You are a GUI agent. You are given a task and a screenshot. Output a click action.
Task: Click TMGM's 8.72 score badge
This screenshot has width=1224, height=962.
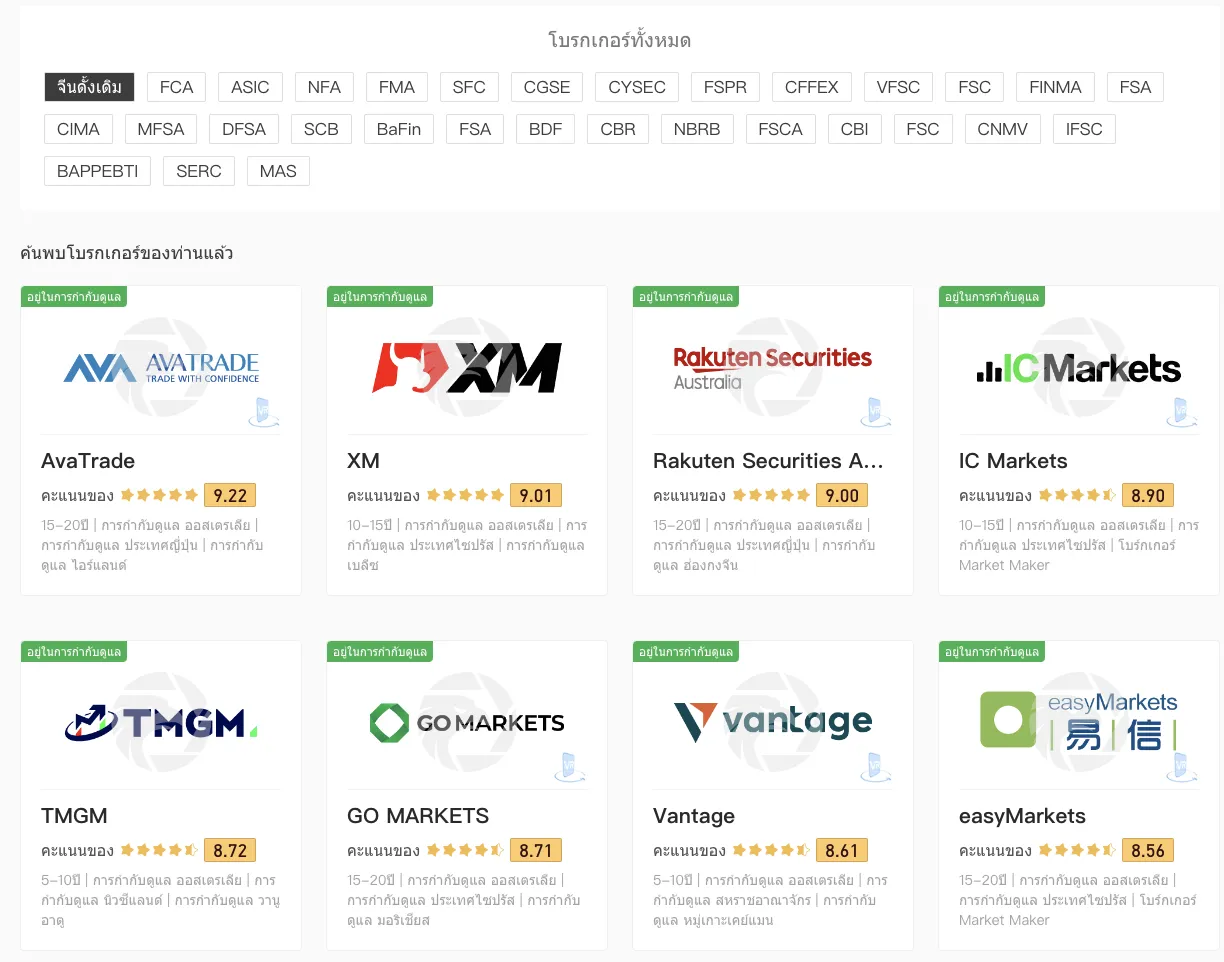(x=230, y=850)
